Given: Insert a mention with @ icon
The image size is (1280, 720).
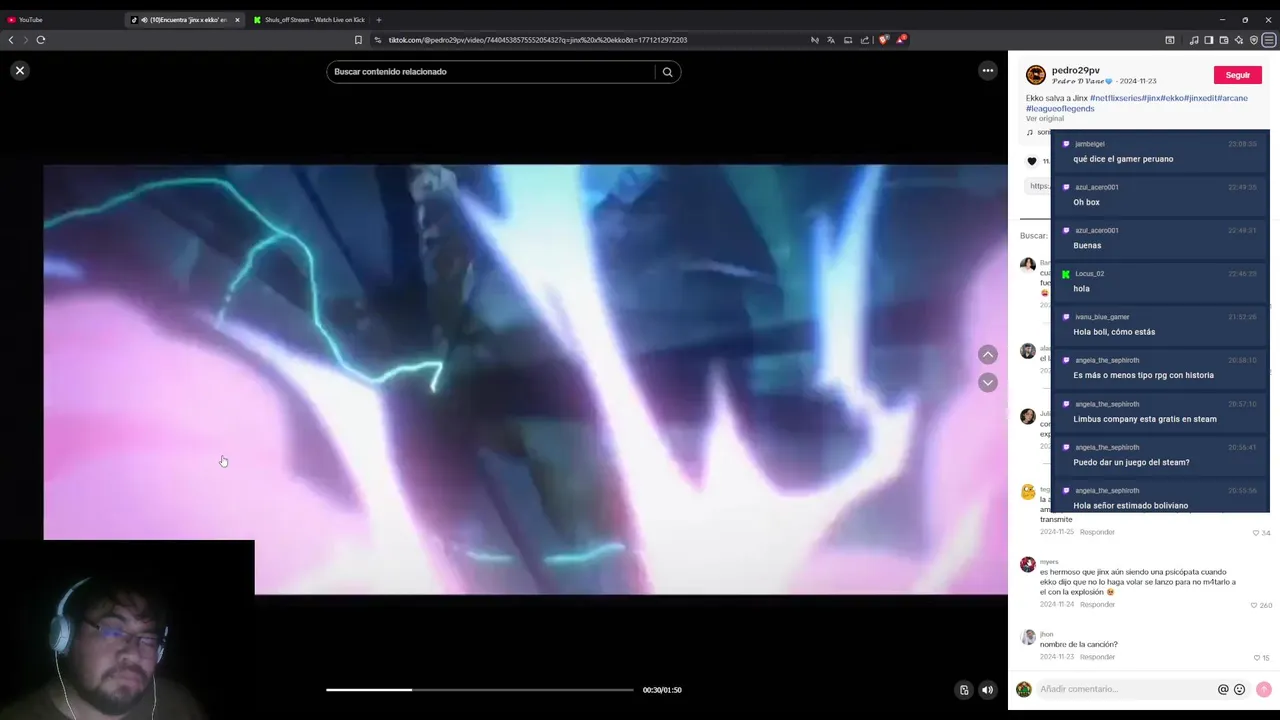Looking at the screenshot, I should click(x=1223, y=689).
